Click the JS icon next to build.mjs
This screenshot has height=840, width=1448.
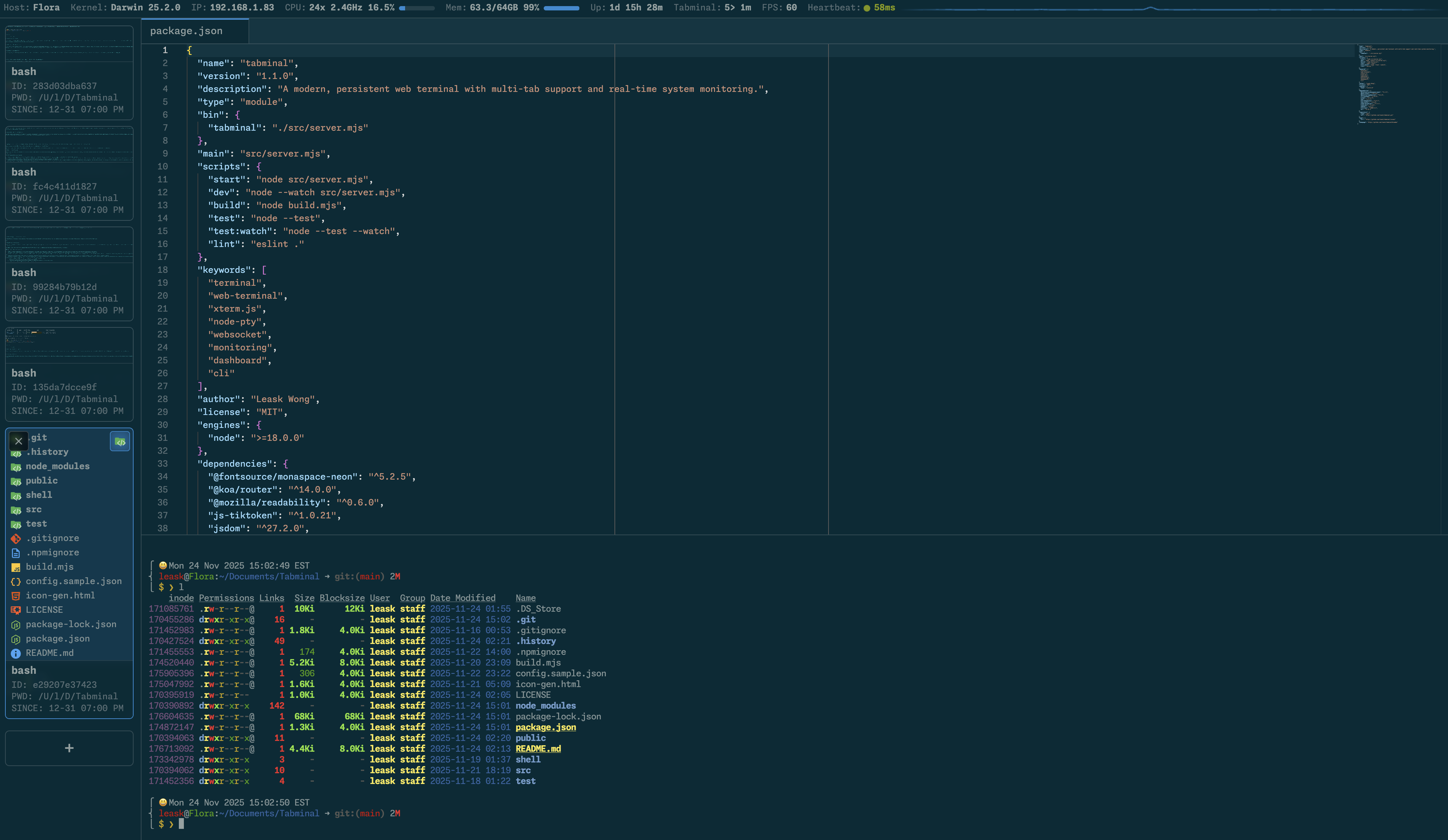(15, 567)
